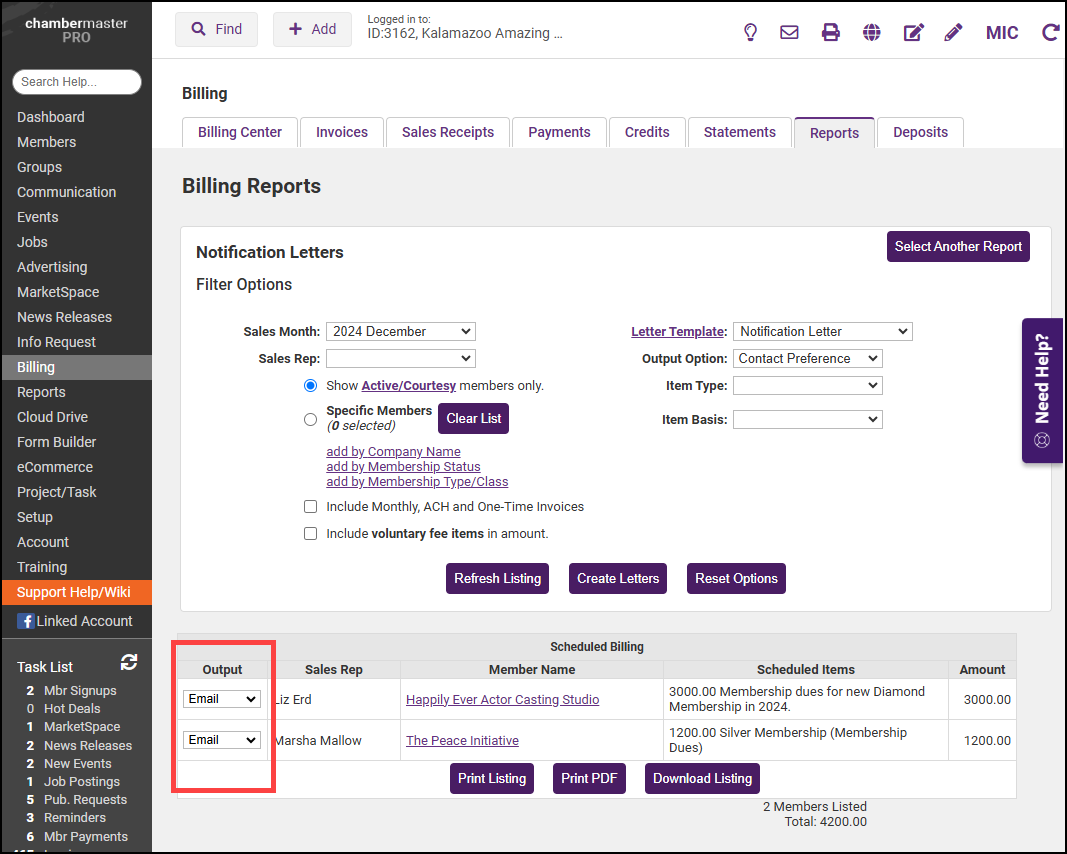Click the printer icon in header

point(830,32)
